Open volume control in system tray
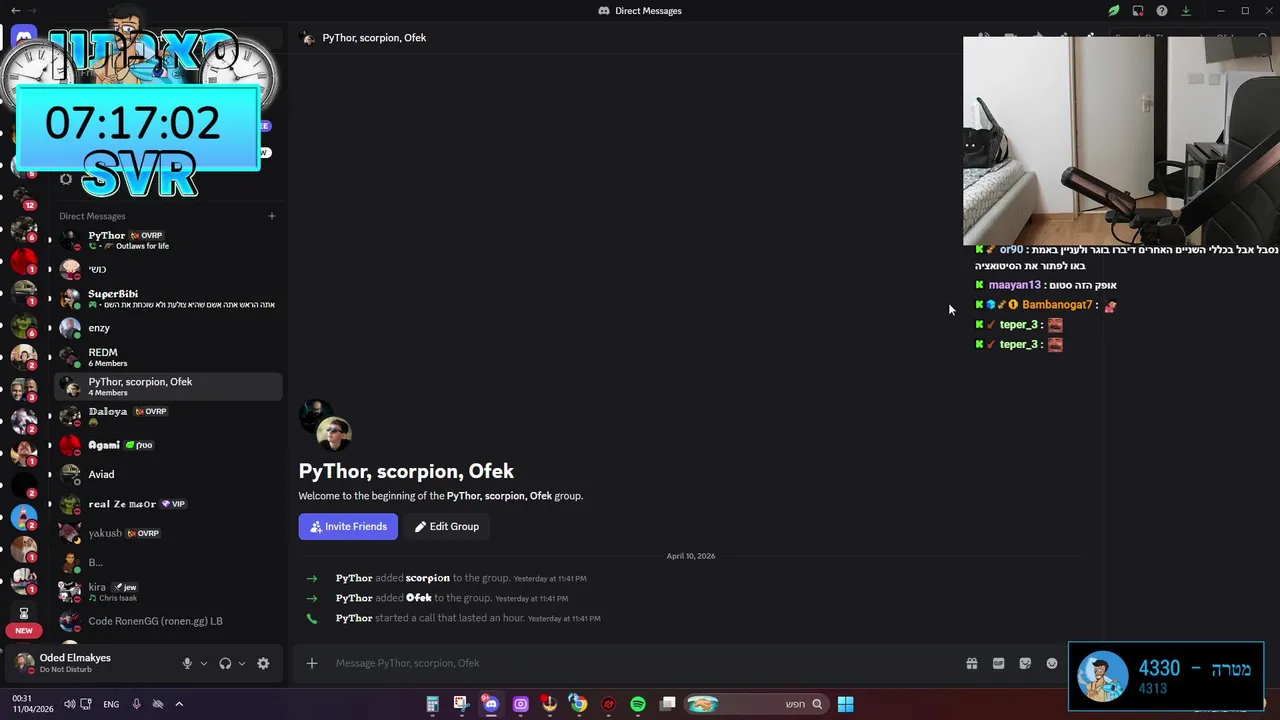The image size is (1280, 720). [x=69, y=704]
